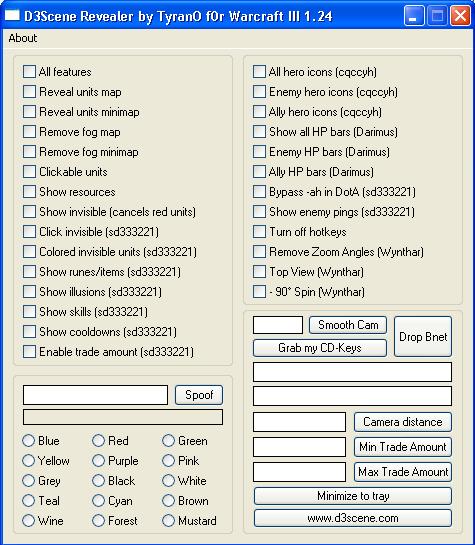This screenshot has height=545, width=475.
Task: Click Minimize to tray button
Action: [x=353, y=496]
